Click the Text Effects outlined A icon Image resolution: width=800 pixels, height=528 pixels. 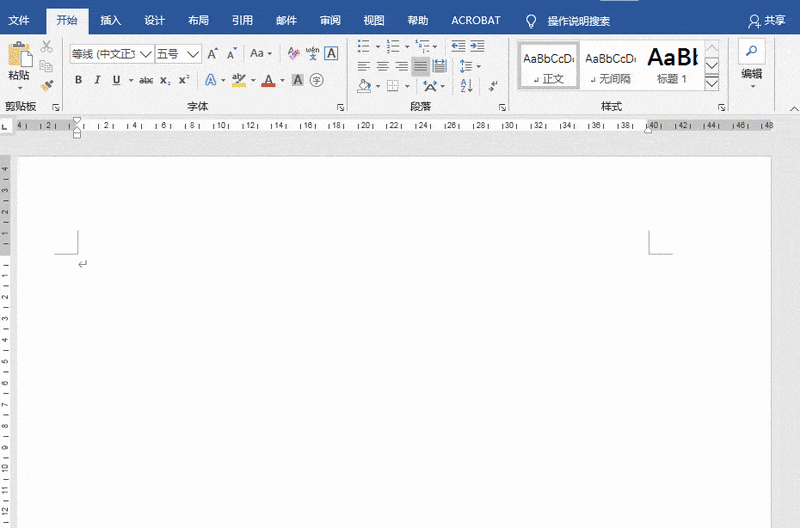click(211, 80)
